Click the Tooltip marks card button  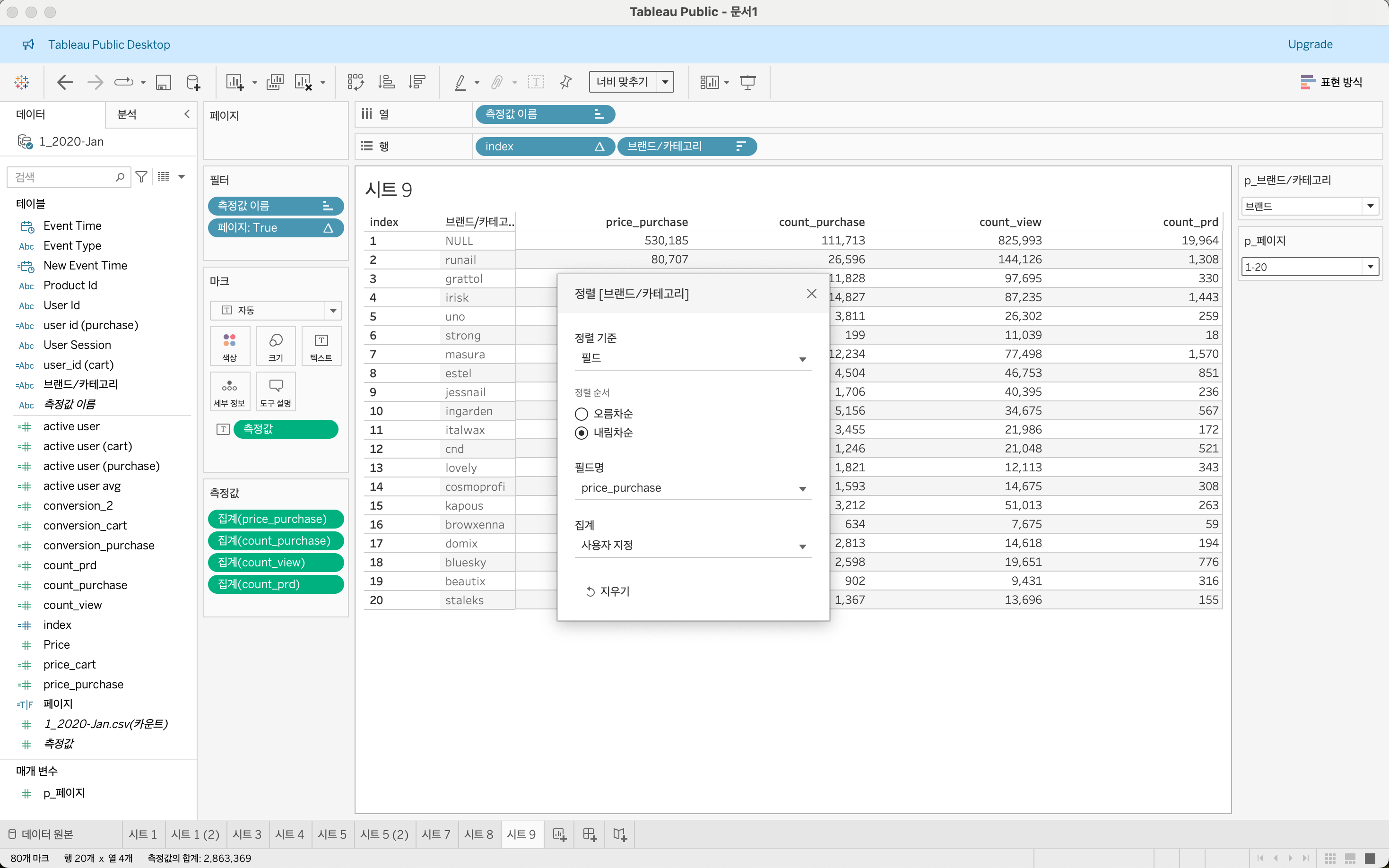pos(276,391)
